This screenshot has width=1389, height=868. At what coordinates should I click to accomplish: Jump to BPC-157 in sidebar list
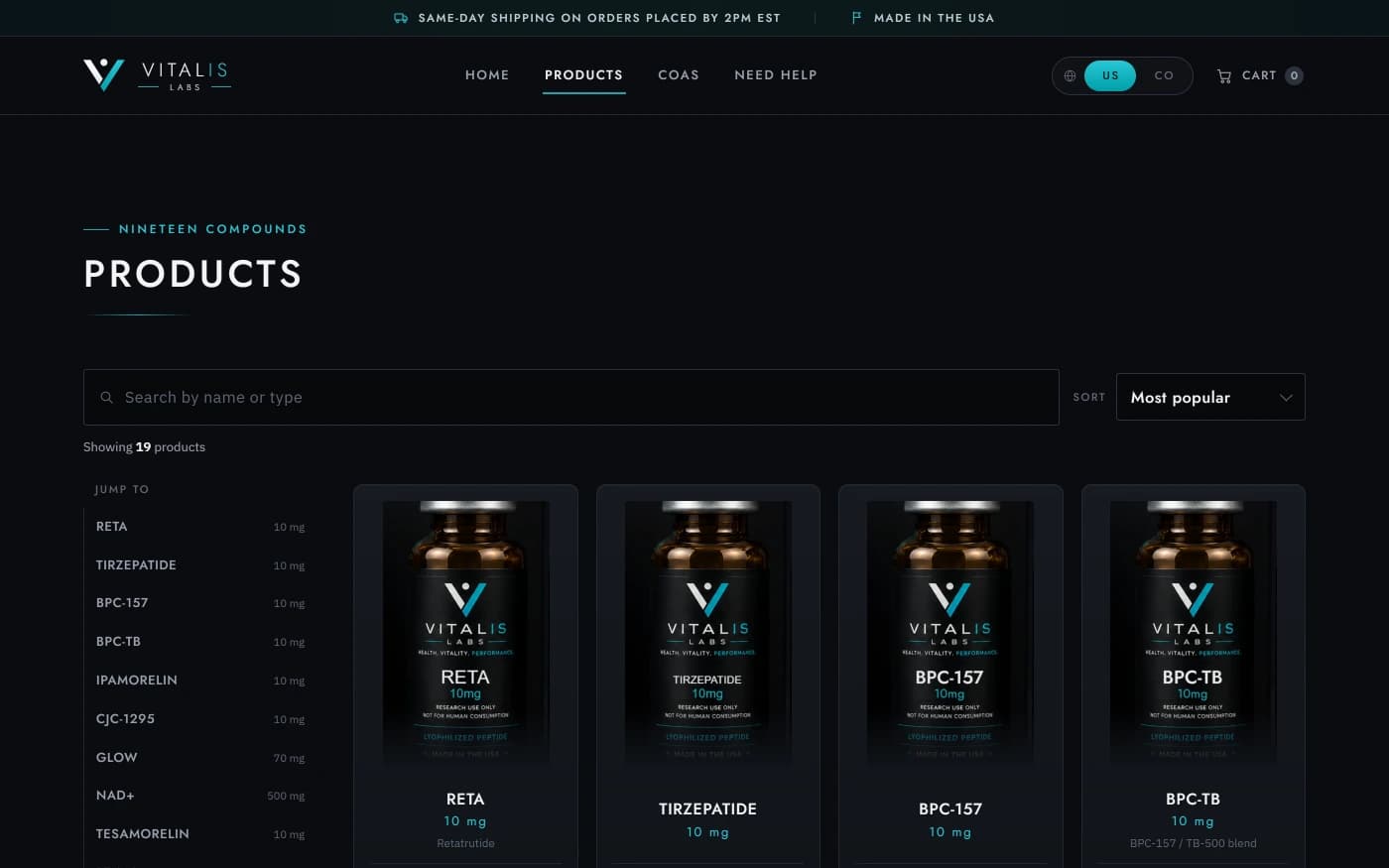(x=200, y=603)
